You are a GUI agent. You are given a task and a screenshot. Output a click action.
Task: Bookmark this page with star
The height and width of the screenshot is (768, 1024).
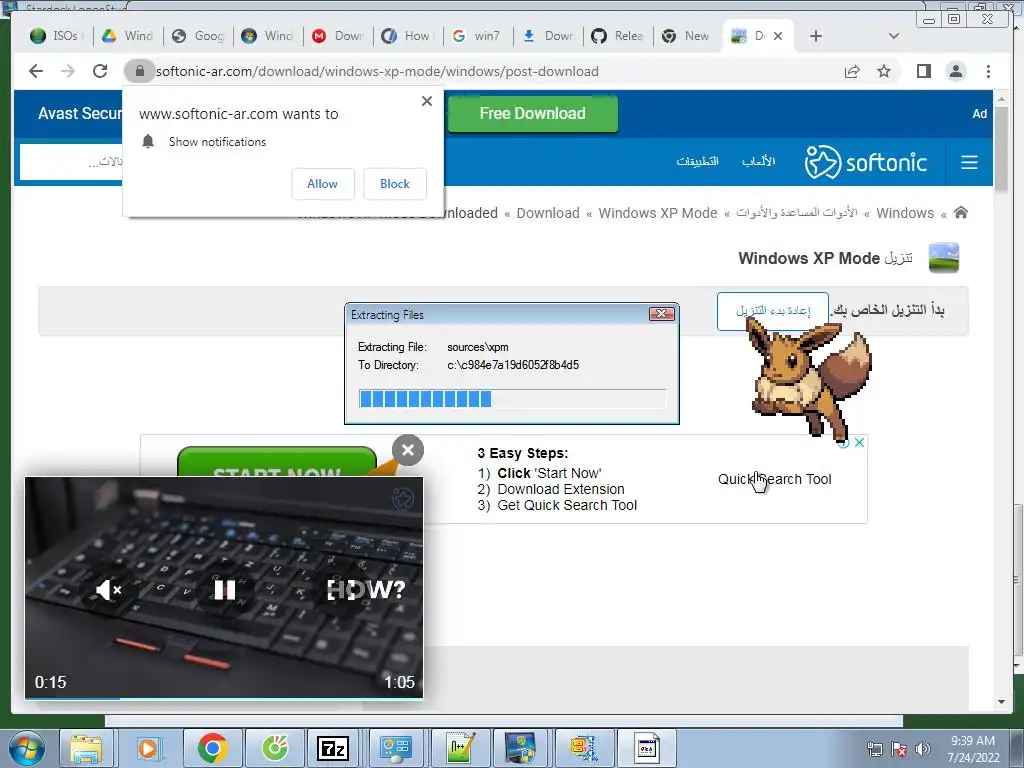(x=884, y=71)
